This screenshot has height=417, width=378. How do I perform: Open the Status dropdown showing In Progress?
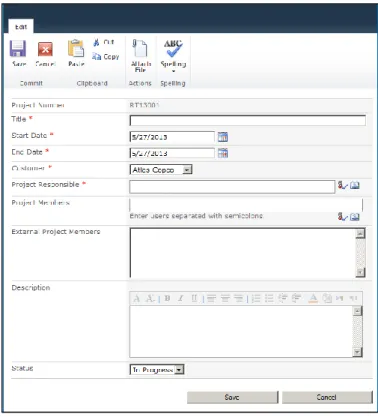click(157, 370)
